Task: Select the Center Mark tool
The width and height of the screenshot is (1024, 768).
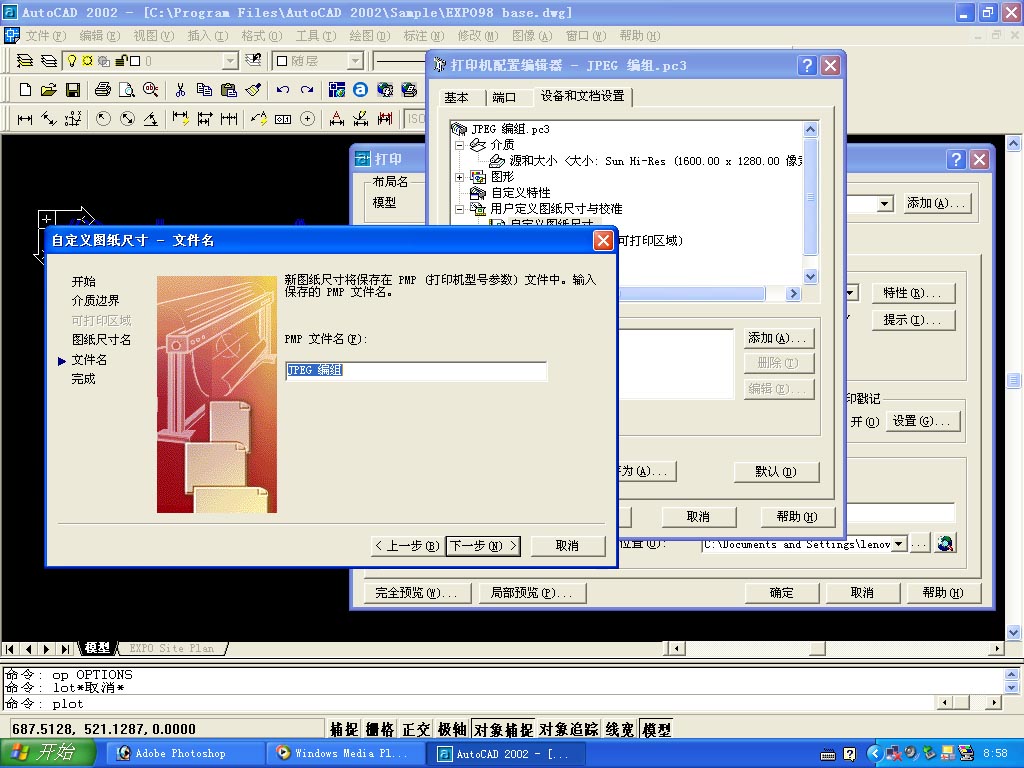Action: pos(307,119)
